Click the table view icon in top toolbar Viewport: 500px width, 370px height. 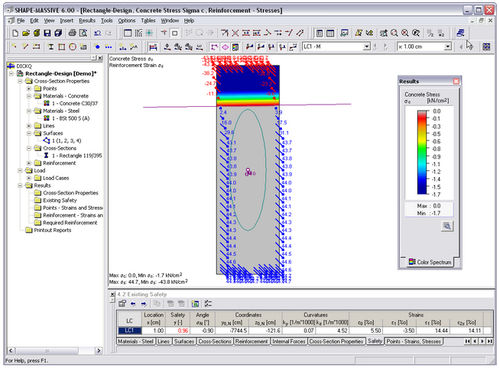pos(330,33)
